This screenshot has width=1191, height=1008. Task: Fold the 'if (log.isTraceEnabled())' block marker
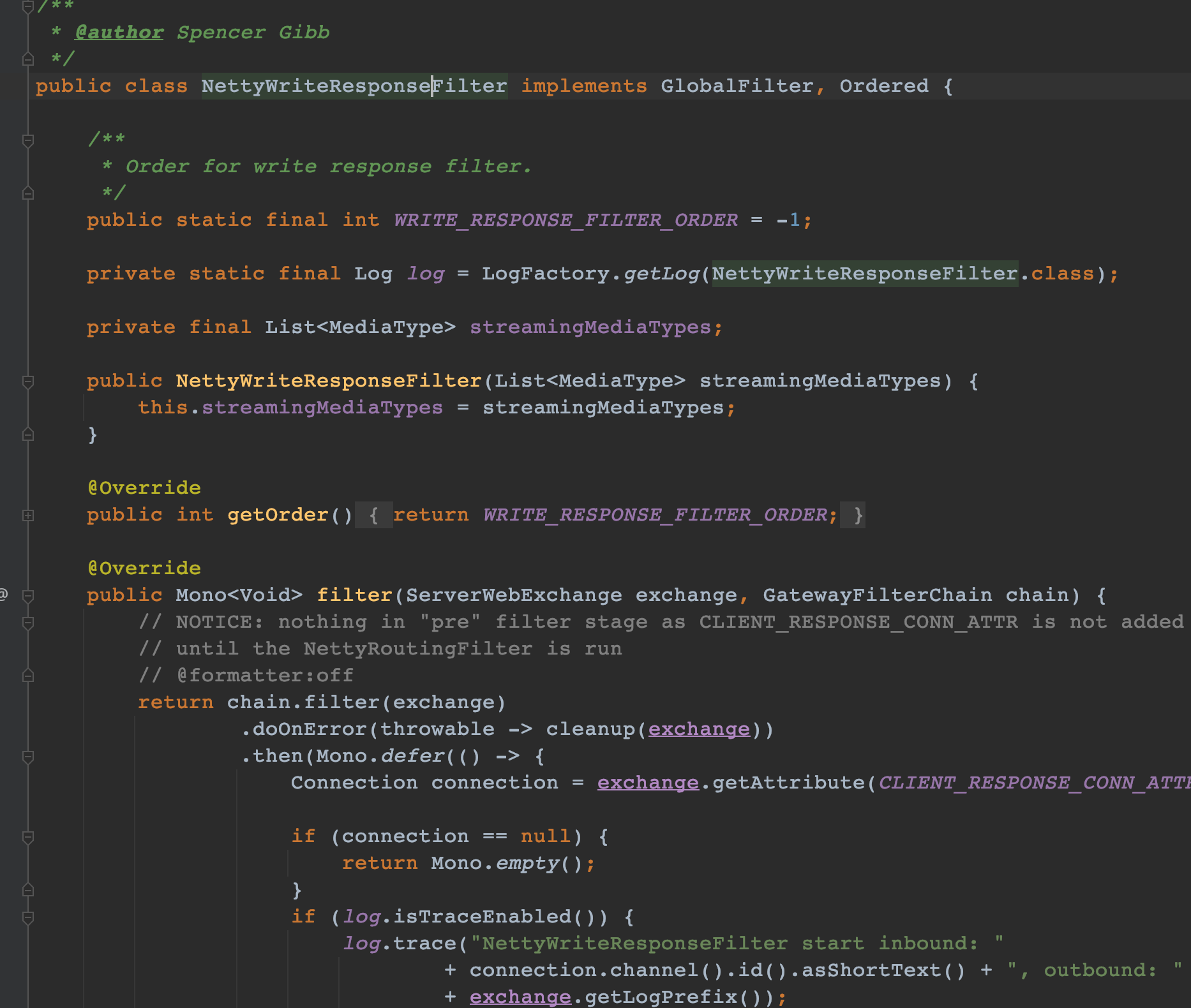coord(28,917)
